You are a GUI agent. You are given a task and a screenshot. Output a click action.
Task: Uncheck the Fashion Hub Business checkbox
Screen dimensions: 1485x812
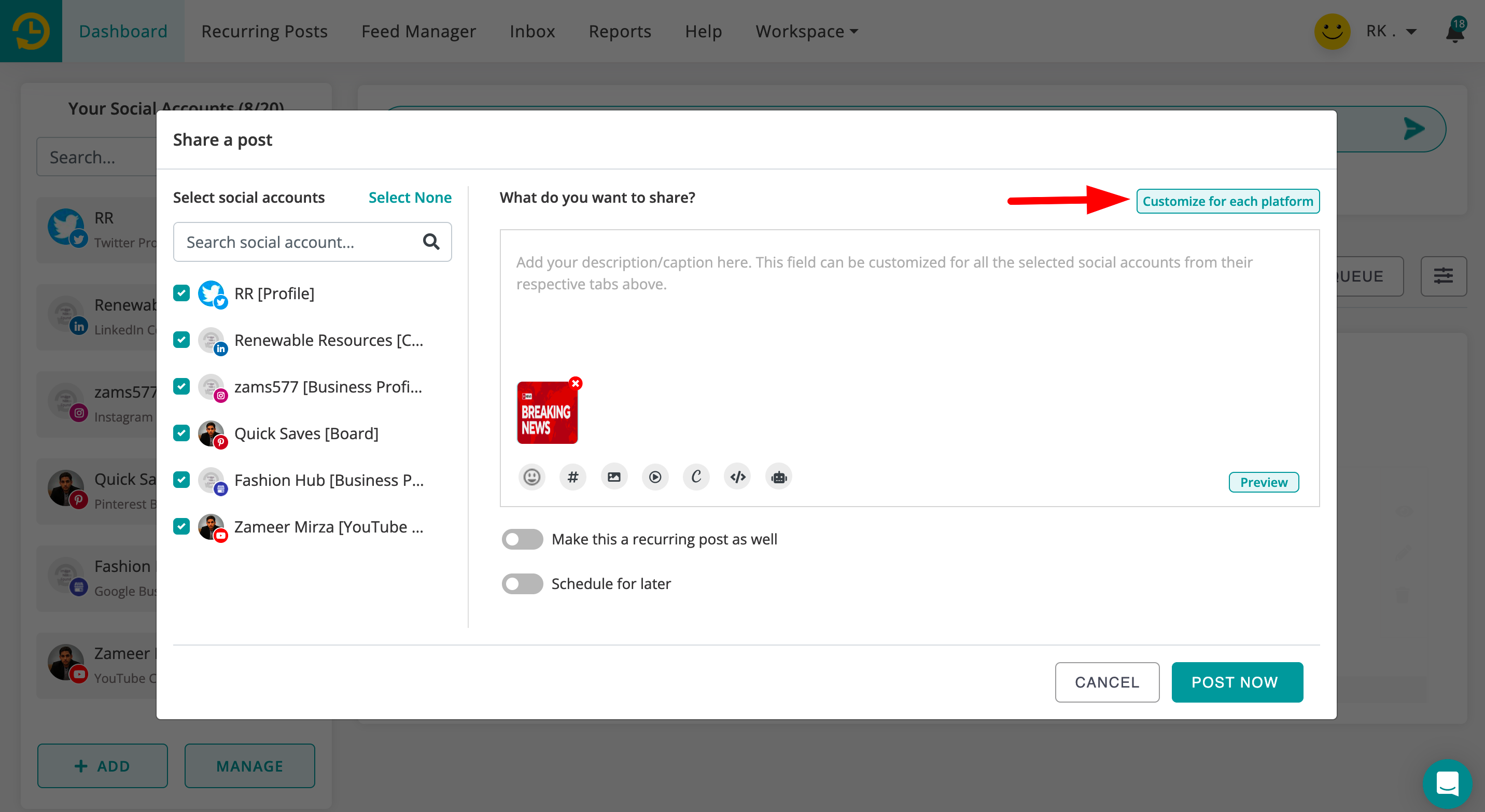181,480
